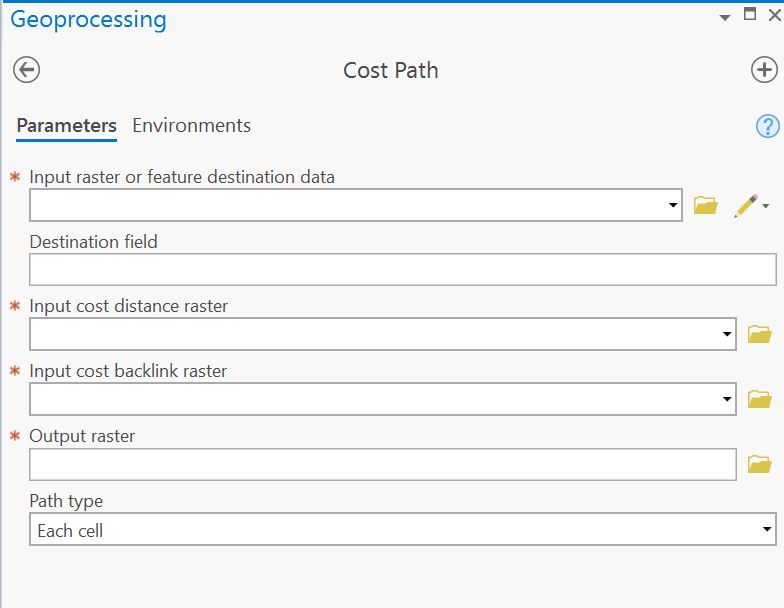Click the back arrow icon
Image resolution: width=784 pixels, height=608 pixels.
coord(26,70)
